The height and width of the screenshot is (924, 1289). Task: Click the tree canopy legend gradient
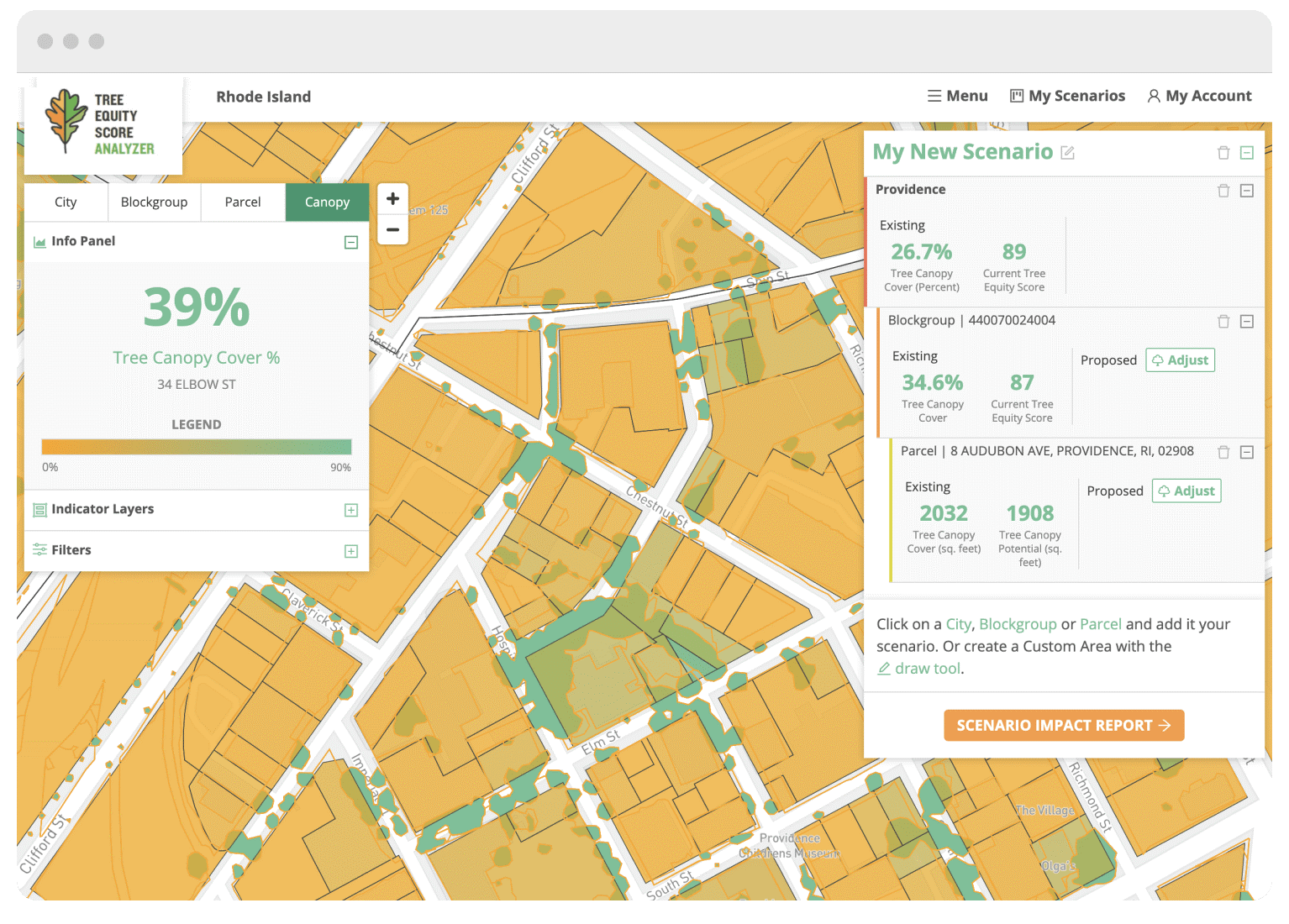click(x=196, y=446)
